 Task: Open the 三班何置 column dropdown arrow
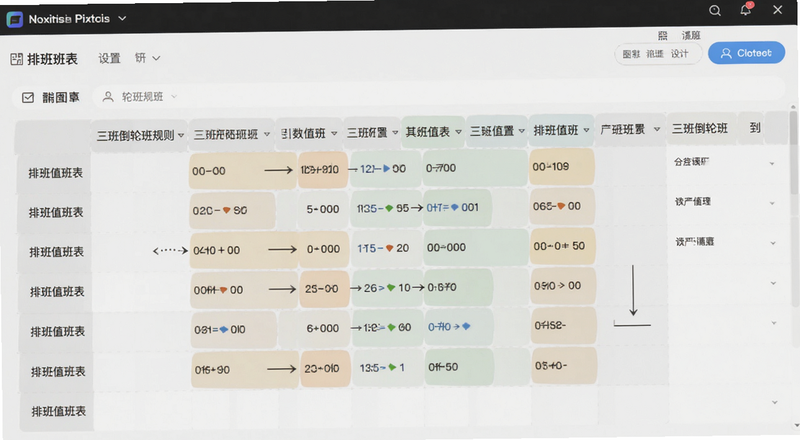click(x=395, y=132)
